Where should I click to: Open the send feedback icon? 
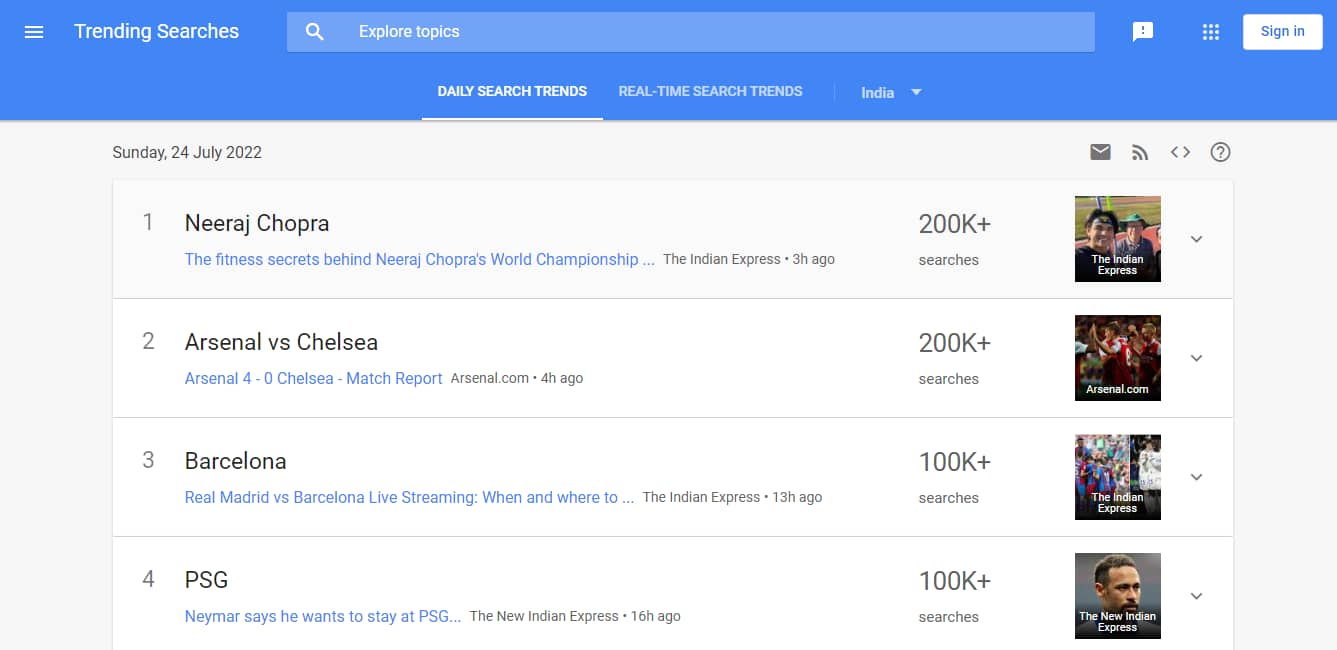tap(1143, 32)
